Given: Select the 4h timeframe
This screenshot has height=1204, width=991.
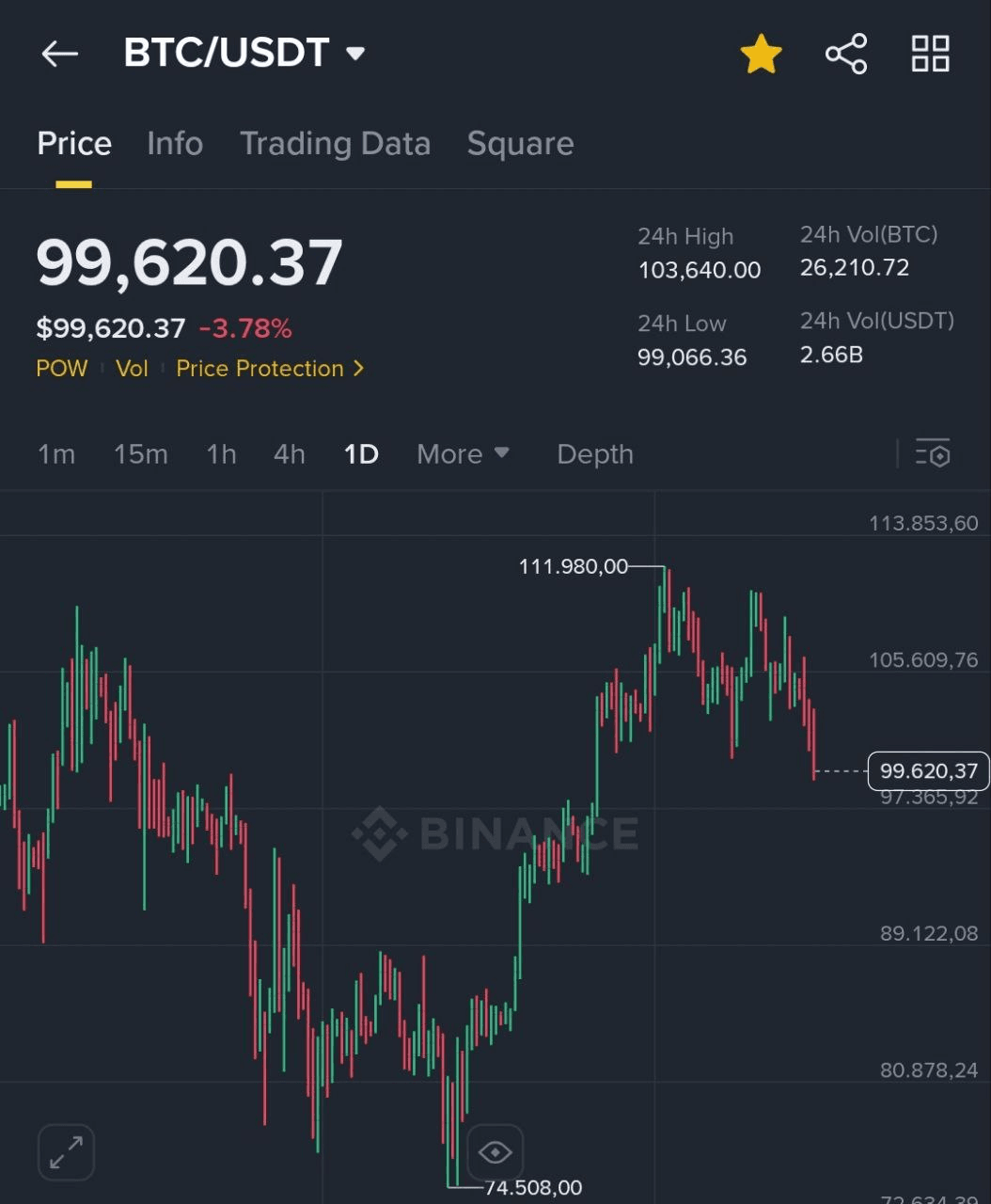Looking at the screenshot, I should [290, 454].
